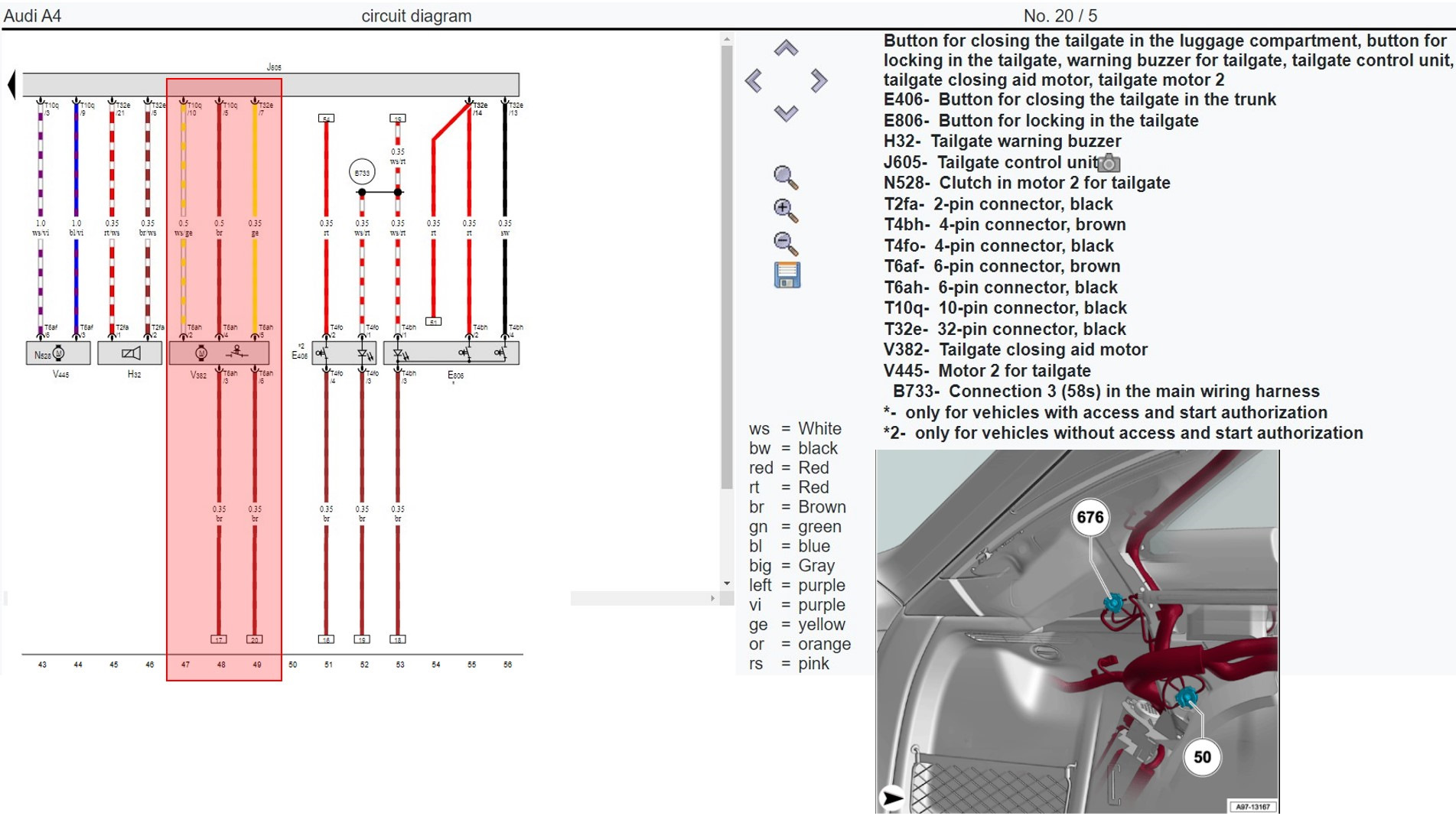The image size is (1456, 816).
Task: Click the 'rs = pink' color legend row
Action: [x=789, y=664]
